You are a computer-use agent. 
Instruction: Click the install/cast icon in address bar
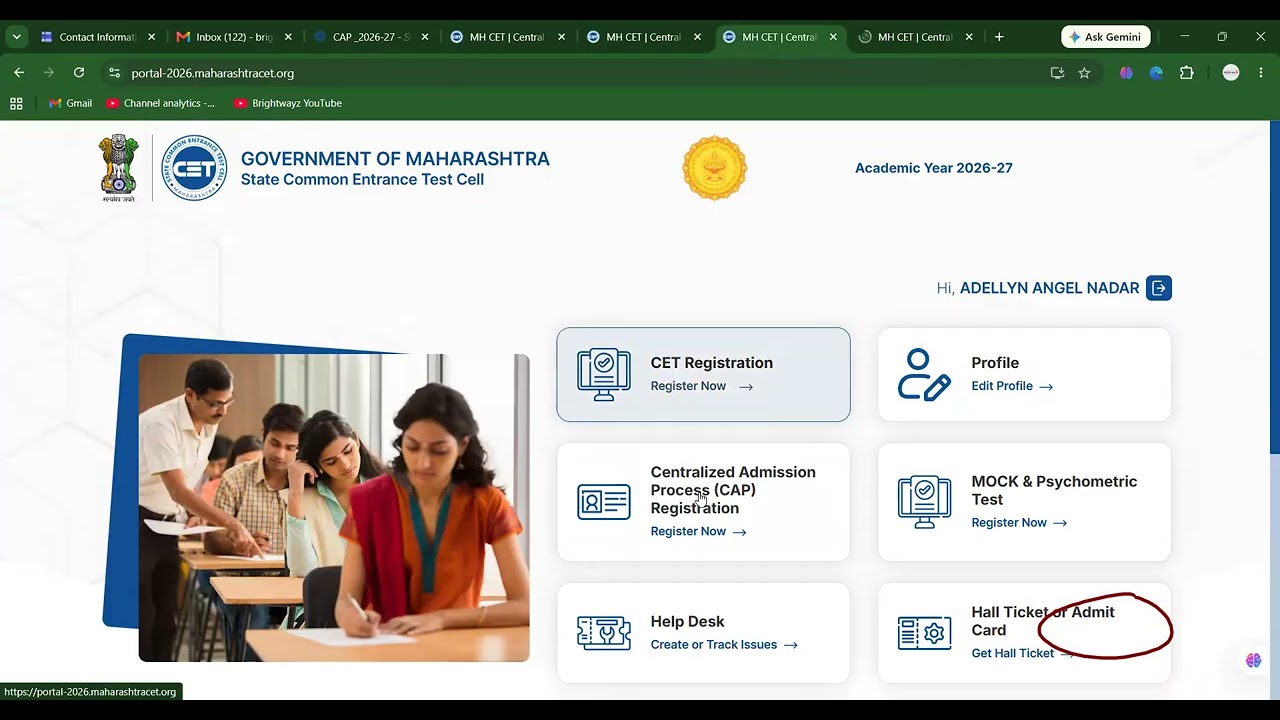point(1057,73)
